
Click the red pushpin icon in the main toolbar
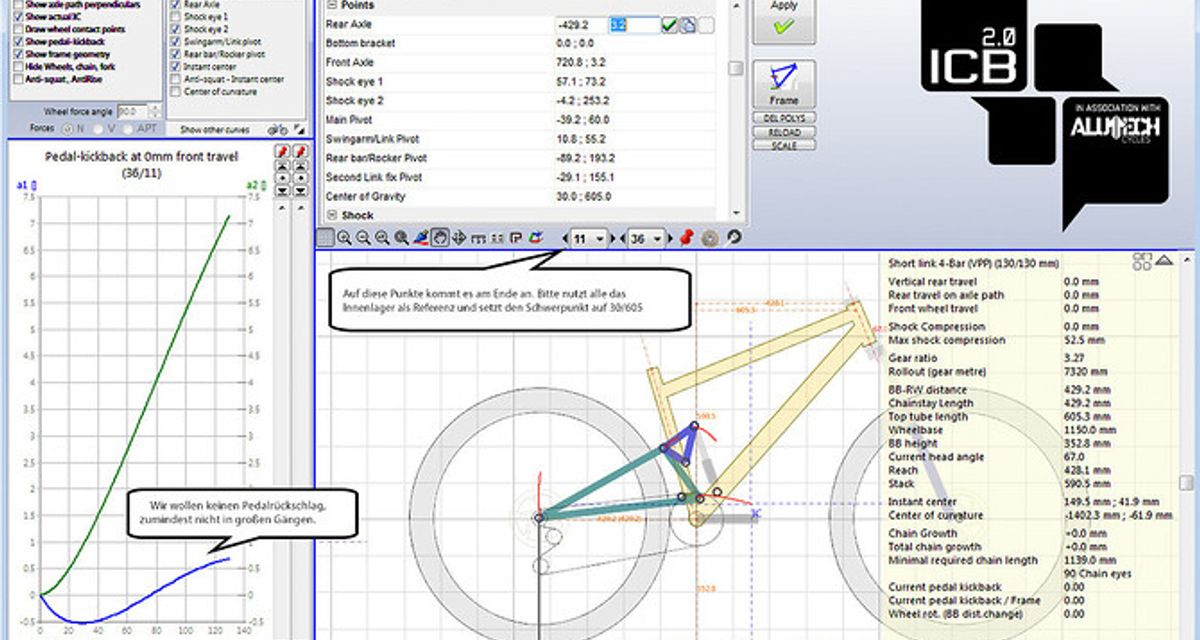686,238
